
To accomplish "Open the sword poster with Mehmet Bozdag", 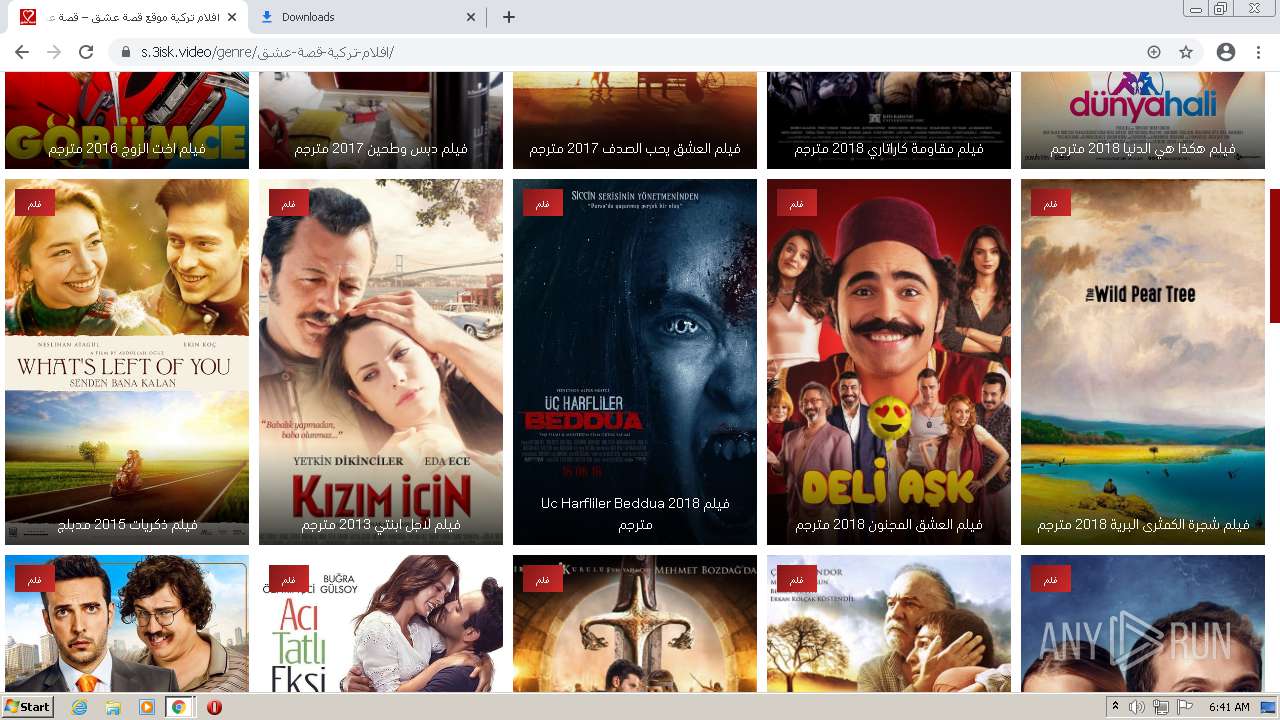I will pos(635,623).
